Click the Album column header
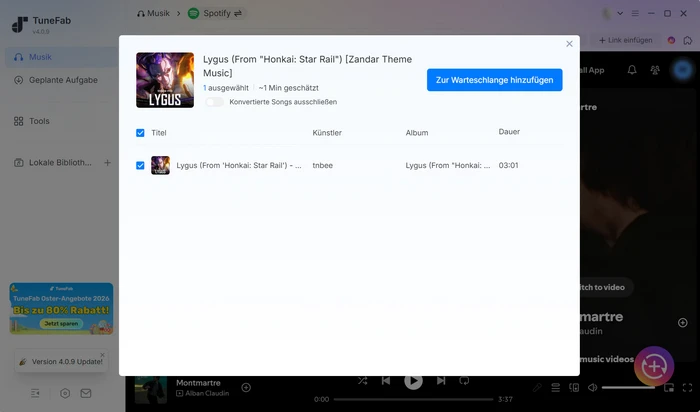This screenshot has height=412, width=700. [x=417, y=133]
